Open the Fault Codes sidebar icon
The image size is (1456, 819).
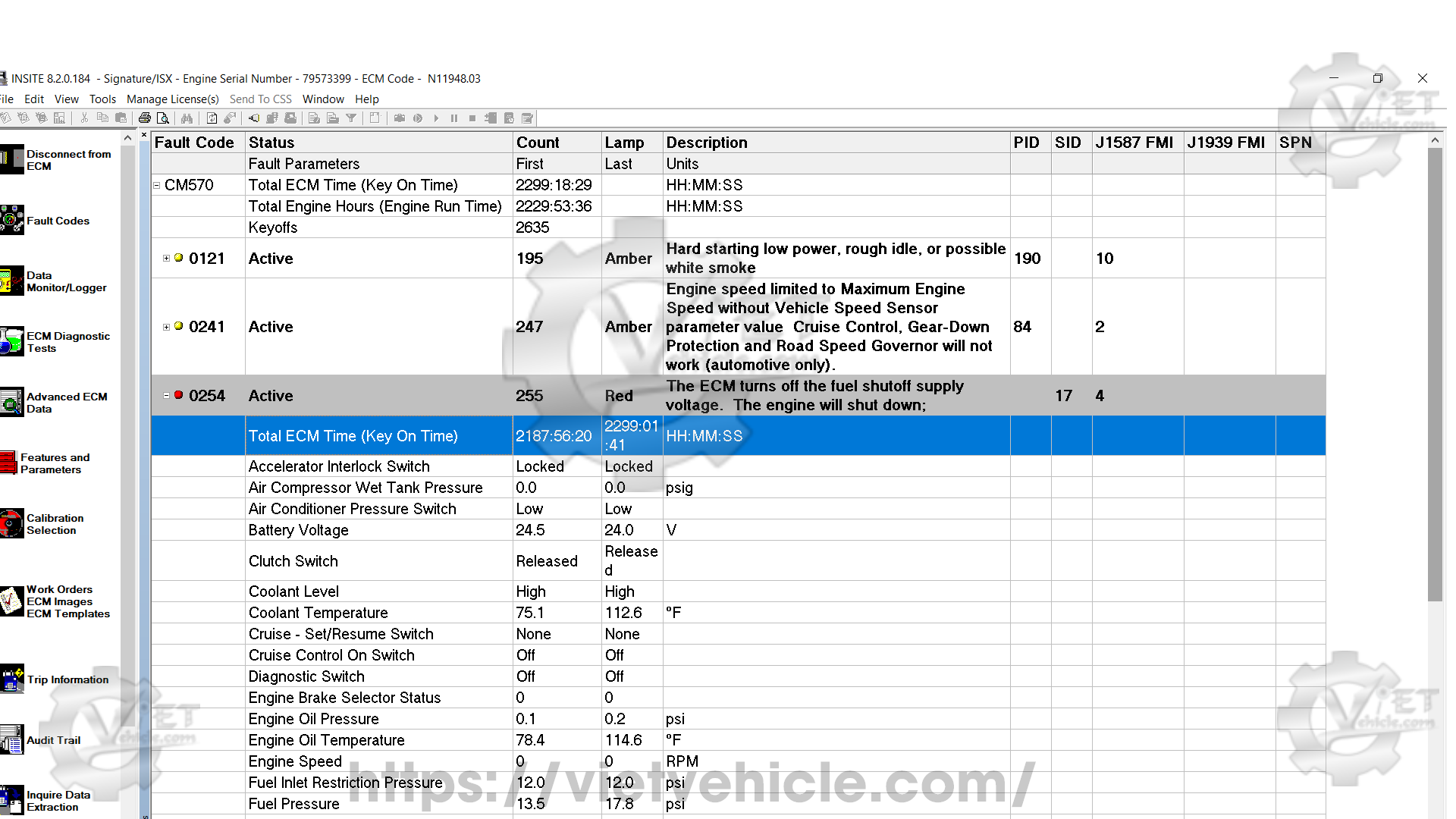click(13, 220)
